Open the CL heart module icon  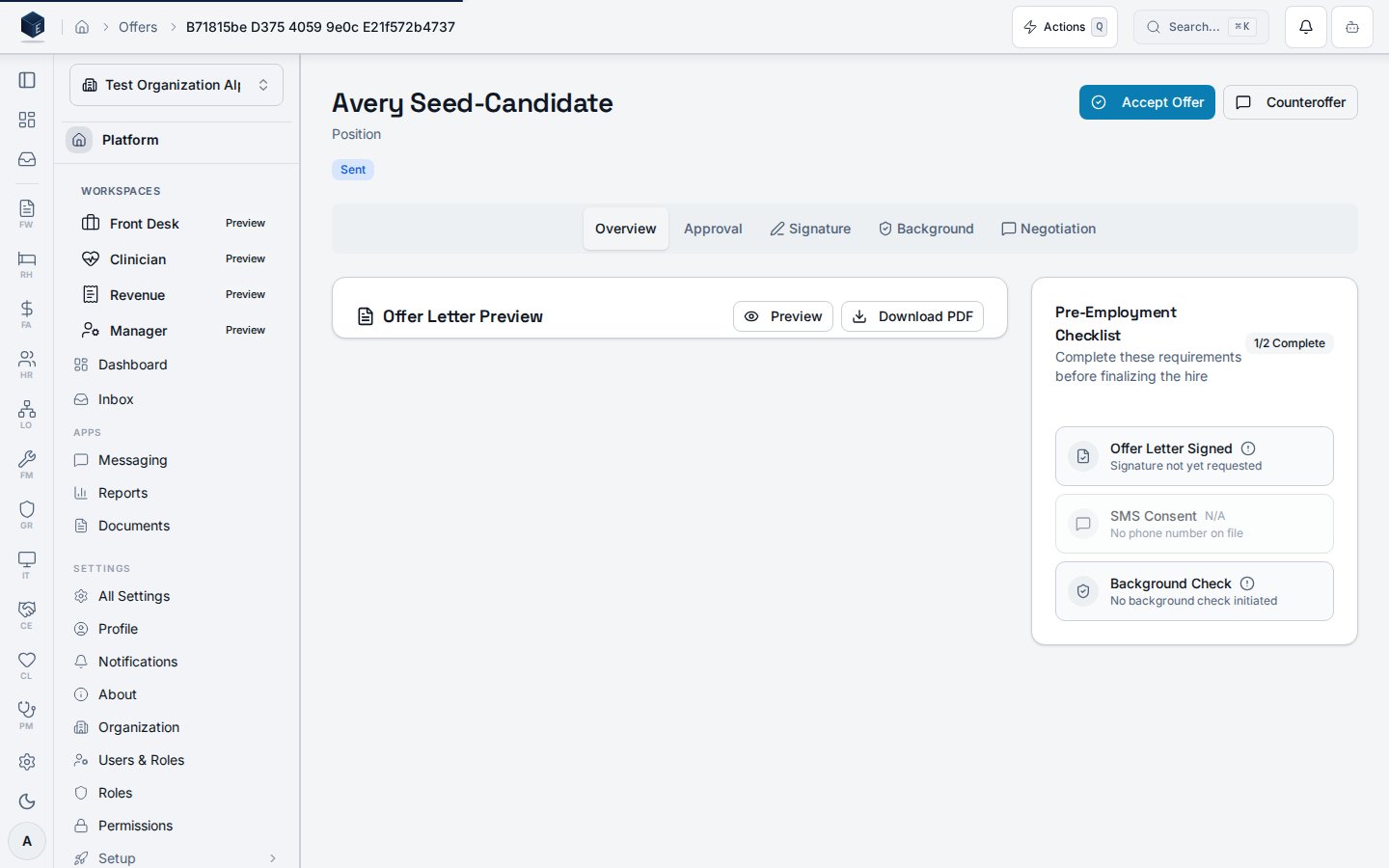[27, 665]
